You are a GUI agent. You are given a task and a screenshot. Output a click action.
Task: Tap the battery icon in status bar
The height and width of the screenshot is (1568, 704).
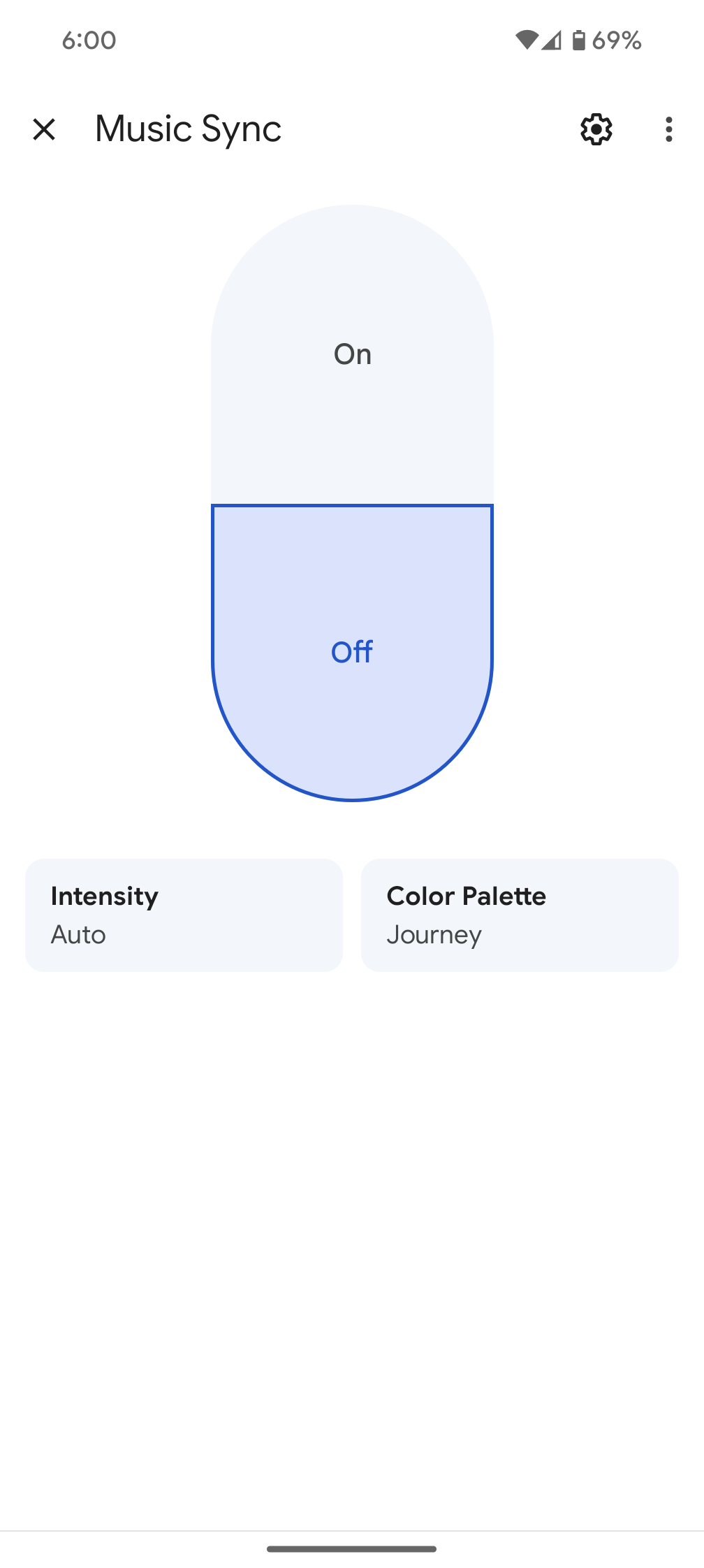pyautogui.click(x=578, y=41)
